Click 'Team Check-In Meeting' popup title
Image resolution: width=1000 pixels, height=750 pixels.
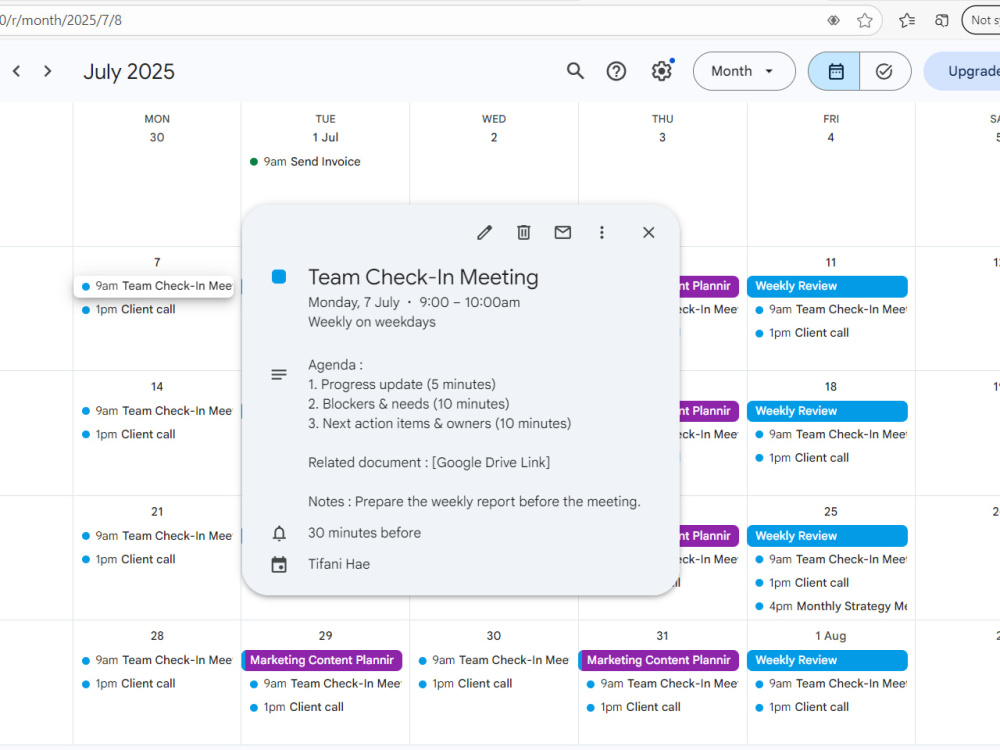[x=423, y=277]
